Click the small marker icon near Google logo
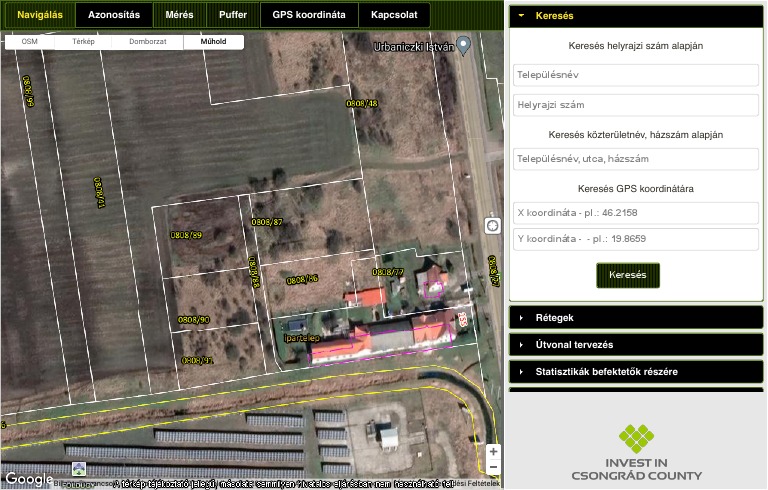 [x=79, y=469]
